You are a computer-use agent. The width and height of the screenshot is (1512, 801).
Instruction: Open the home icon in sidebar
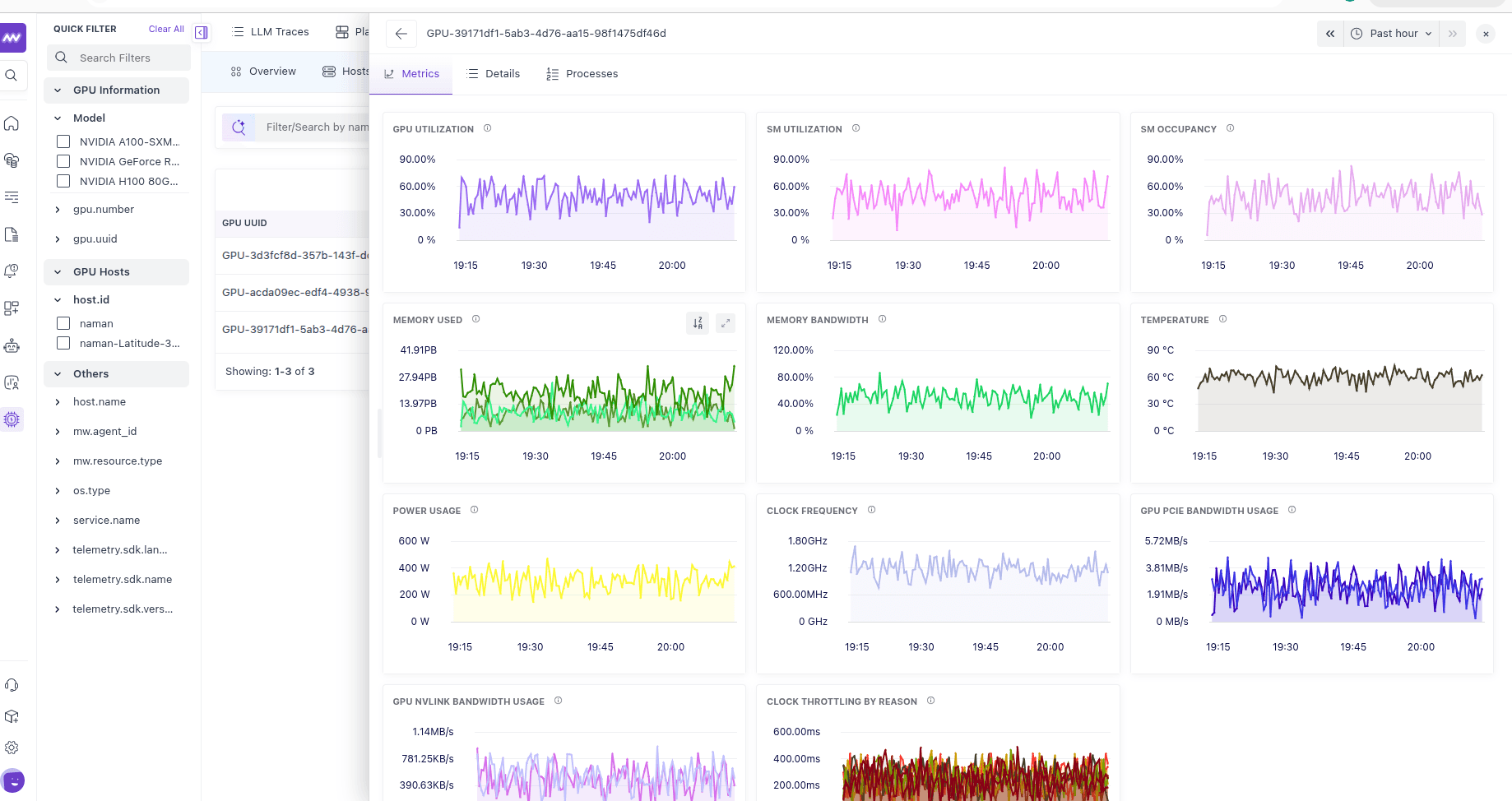pyautogui.click(x=12, y=123)
